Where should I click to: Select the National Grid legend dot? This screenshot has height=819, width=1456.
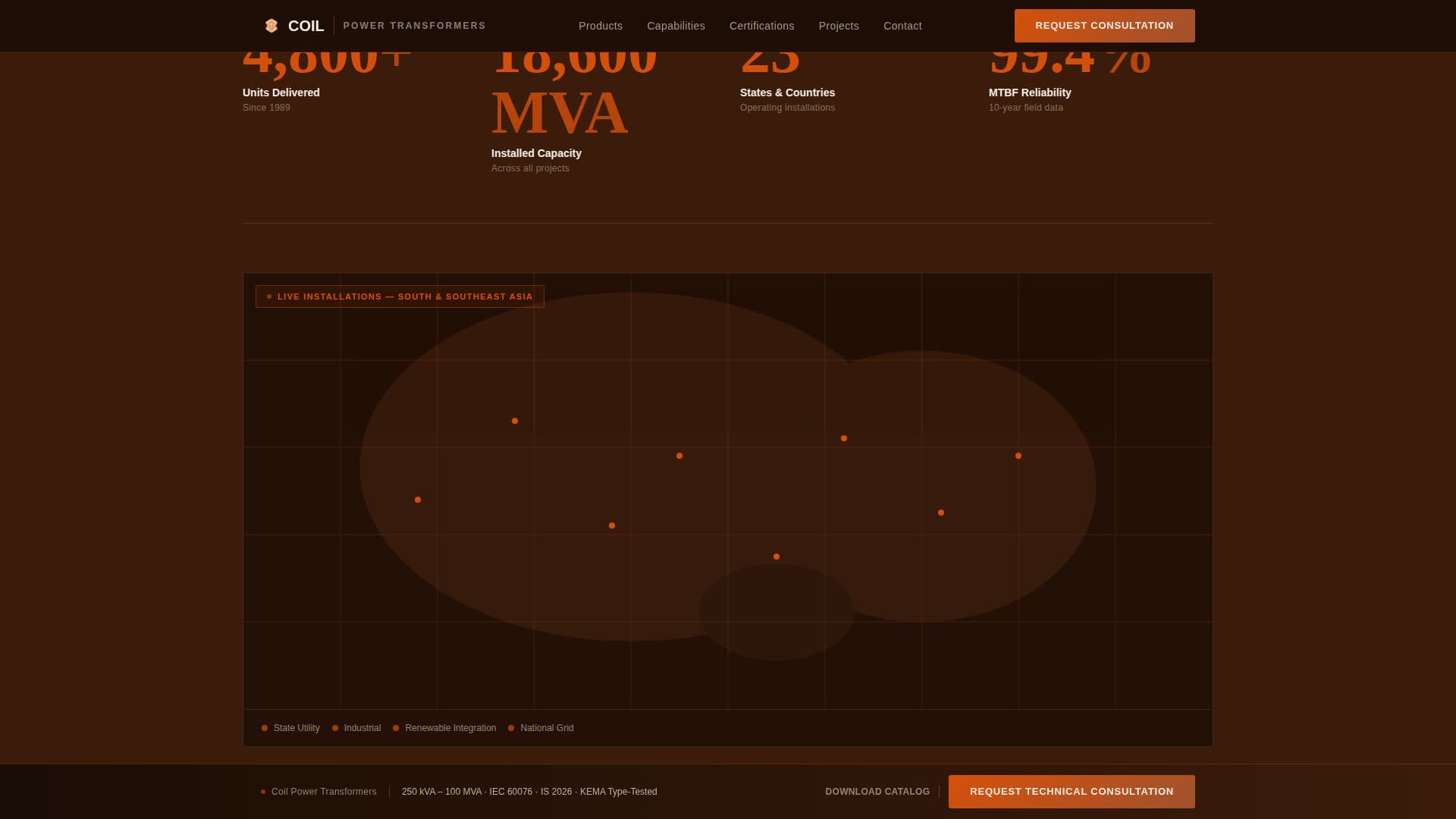coord(511,728)
